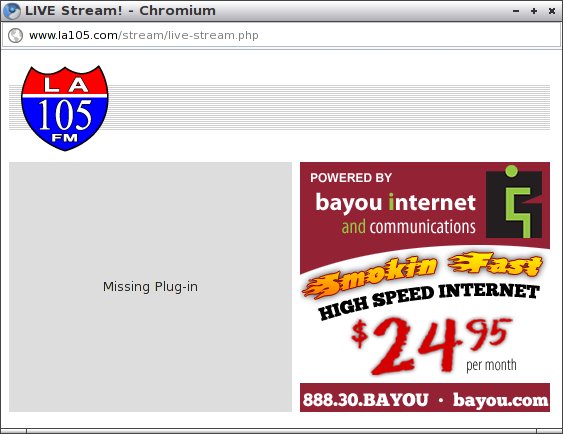Minimize the Chromium window
The image size is (563, 434).
(516, 11)
